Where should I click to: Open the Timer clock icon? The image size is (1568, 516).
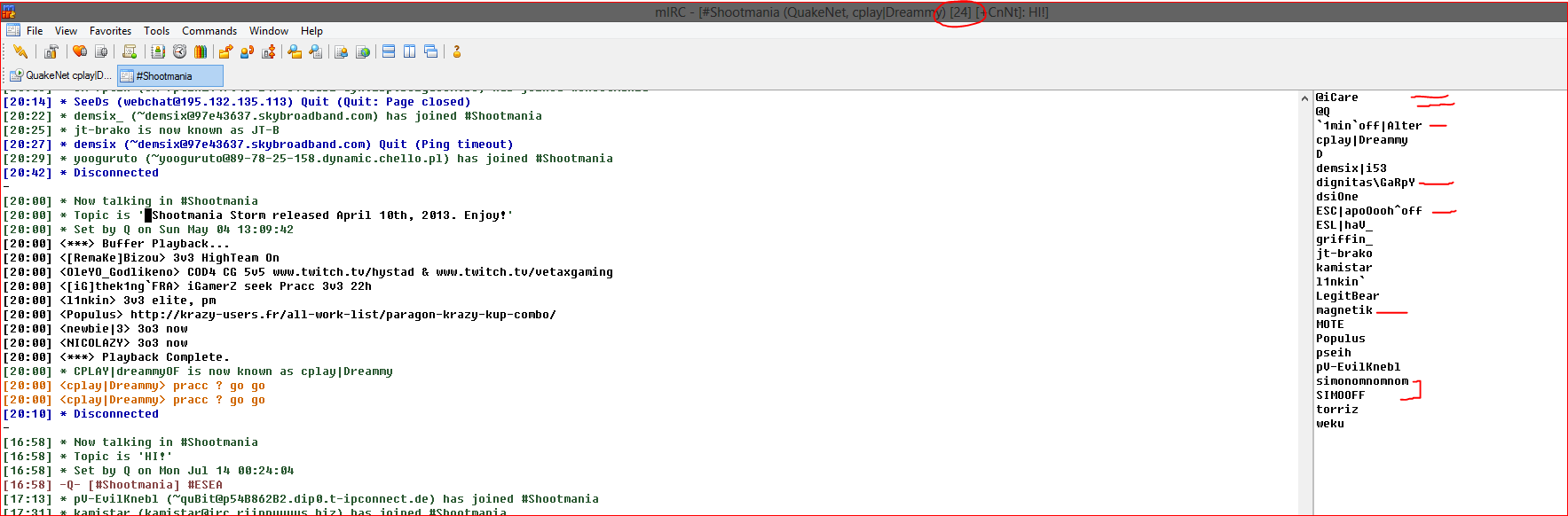click(x=179, y=51)
